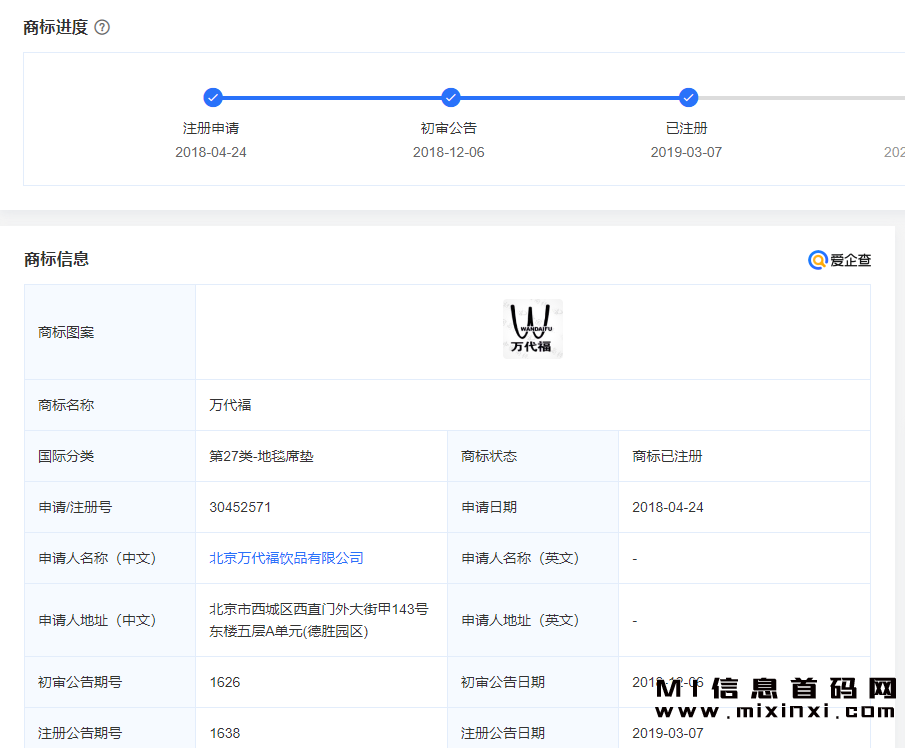Select the 初审公告 date 2018-12-06

(448, 152)
